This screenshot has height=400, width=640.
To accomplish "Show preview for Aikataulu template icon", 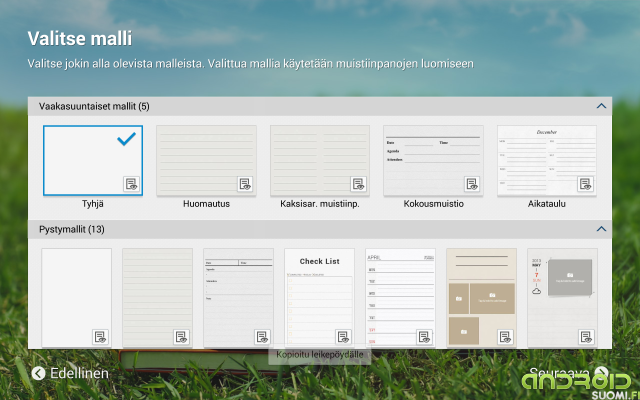I will 585,184.
